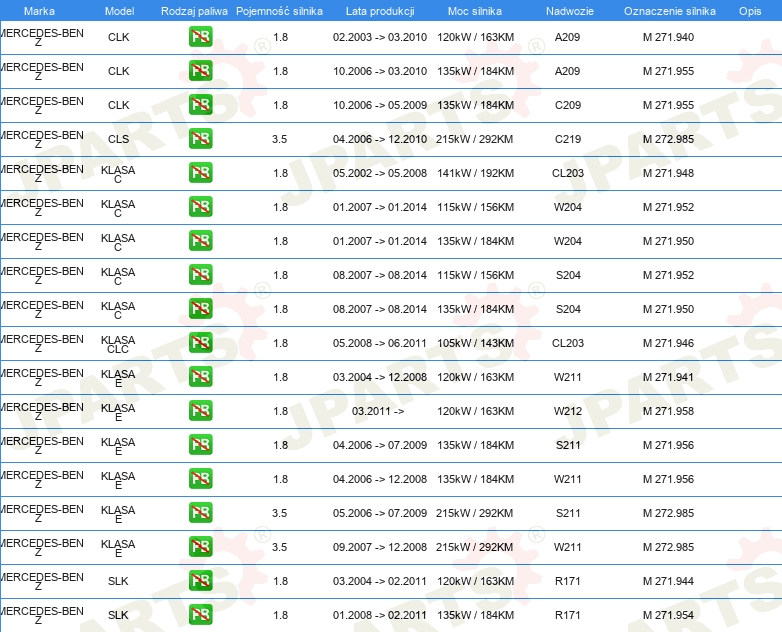782x632 pixels.
Task: Click petrol fuel icon in M 271.940 row
Action: [200, 37]
